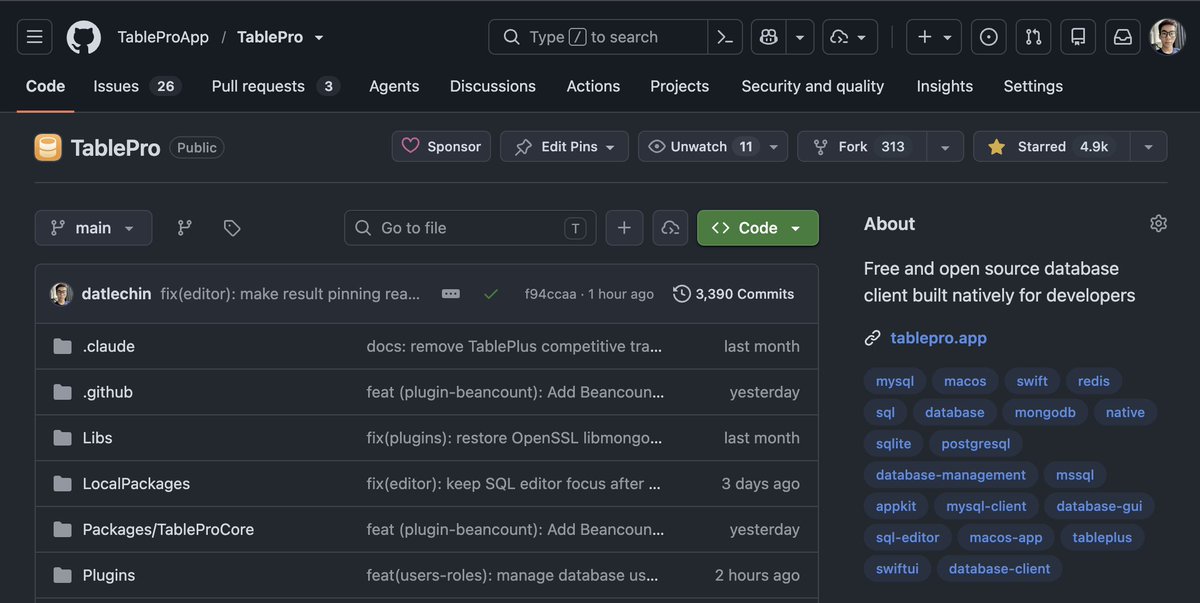Open the notifications inbox icon
This screenshot has width=1200, height=603.
1123,37
